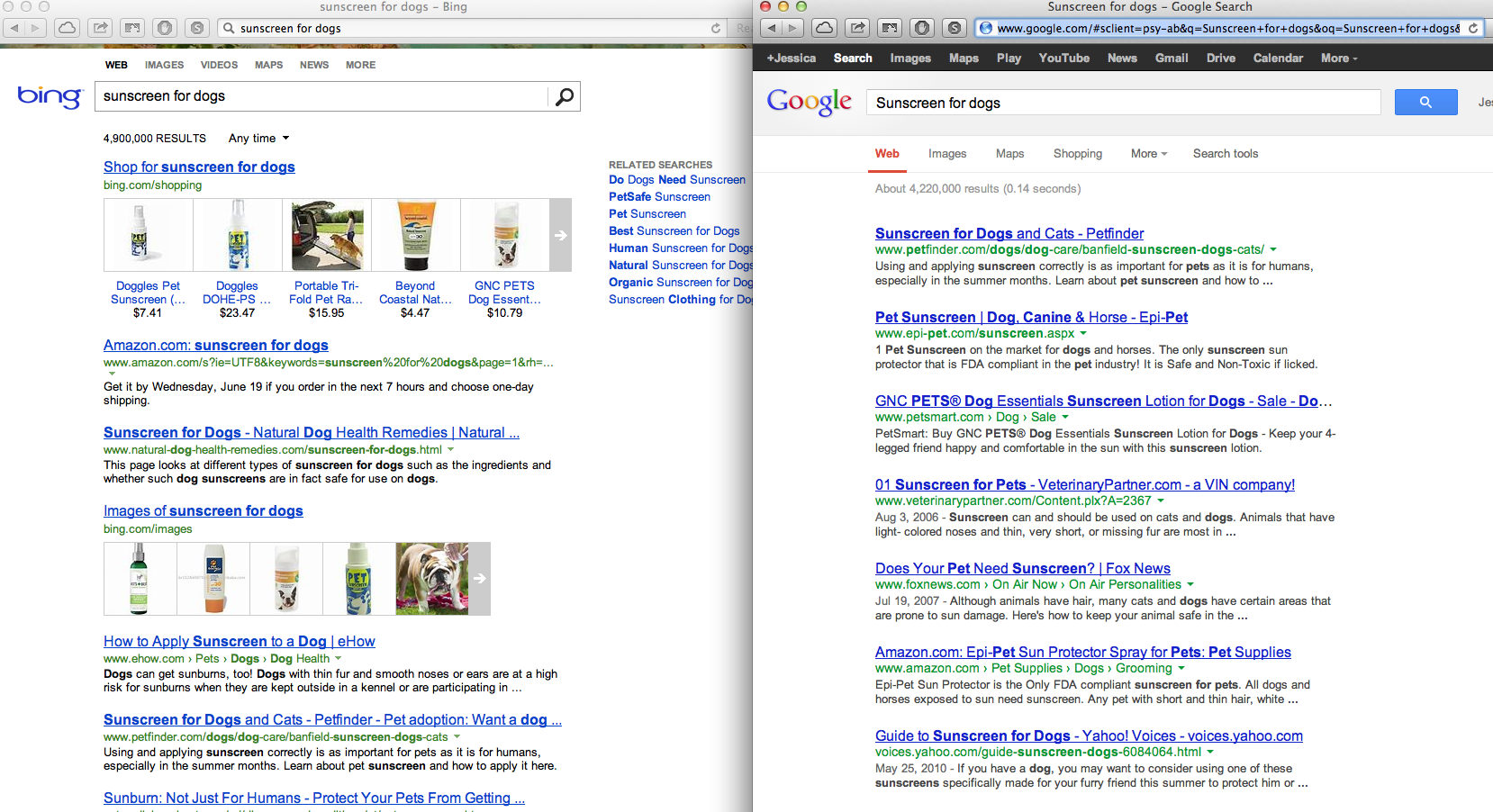Image resolution: width=1493 pixels, height=812 pixels.
Task: Open Bing NEWS tab
Action: [x=314, y=65]
